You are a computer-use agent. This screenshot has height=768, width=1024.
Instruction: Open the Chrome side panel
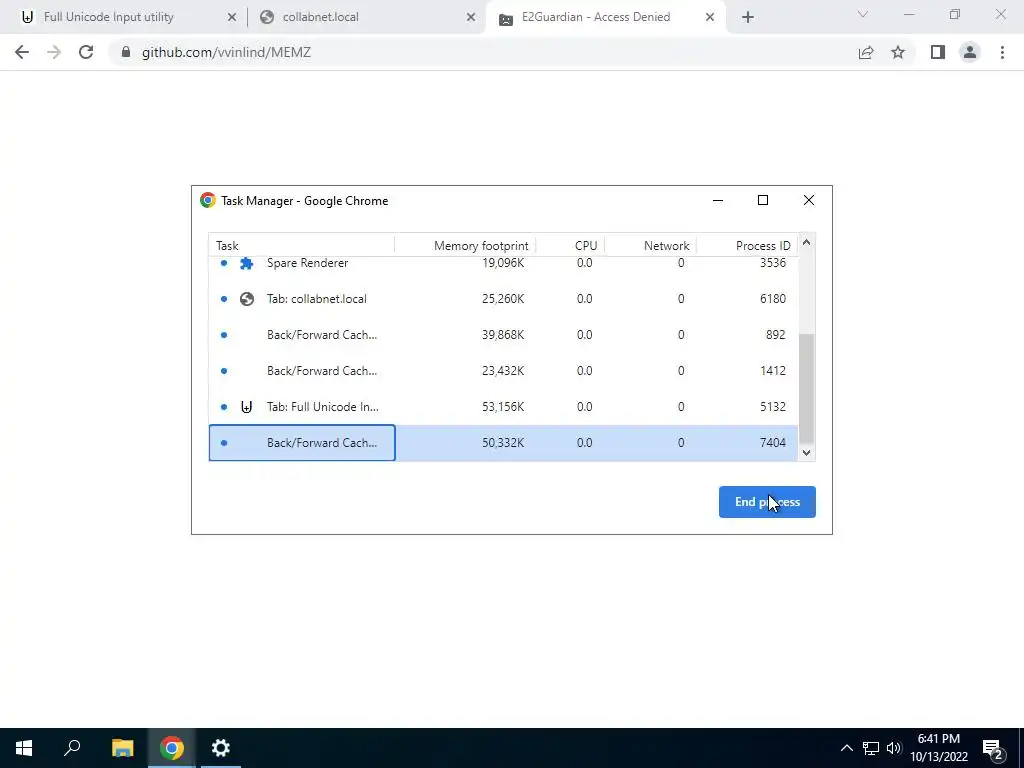(x=938, y=52)
